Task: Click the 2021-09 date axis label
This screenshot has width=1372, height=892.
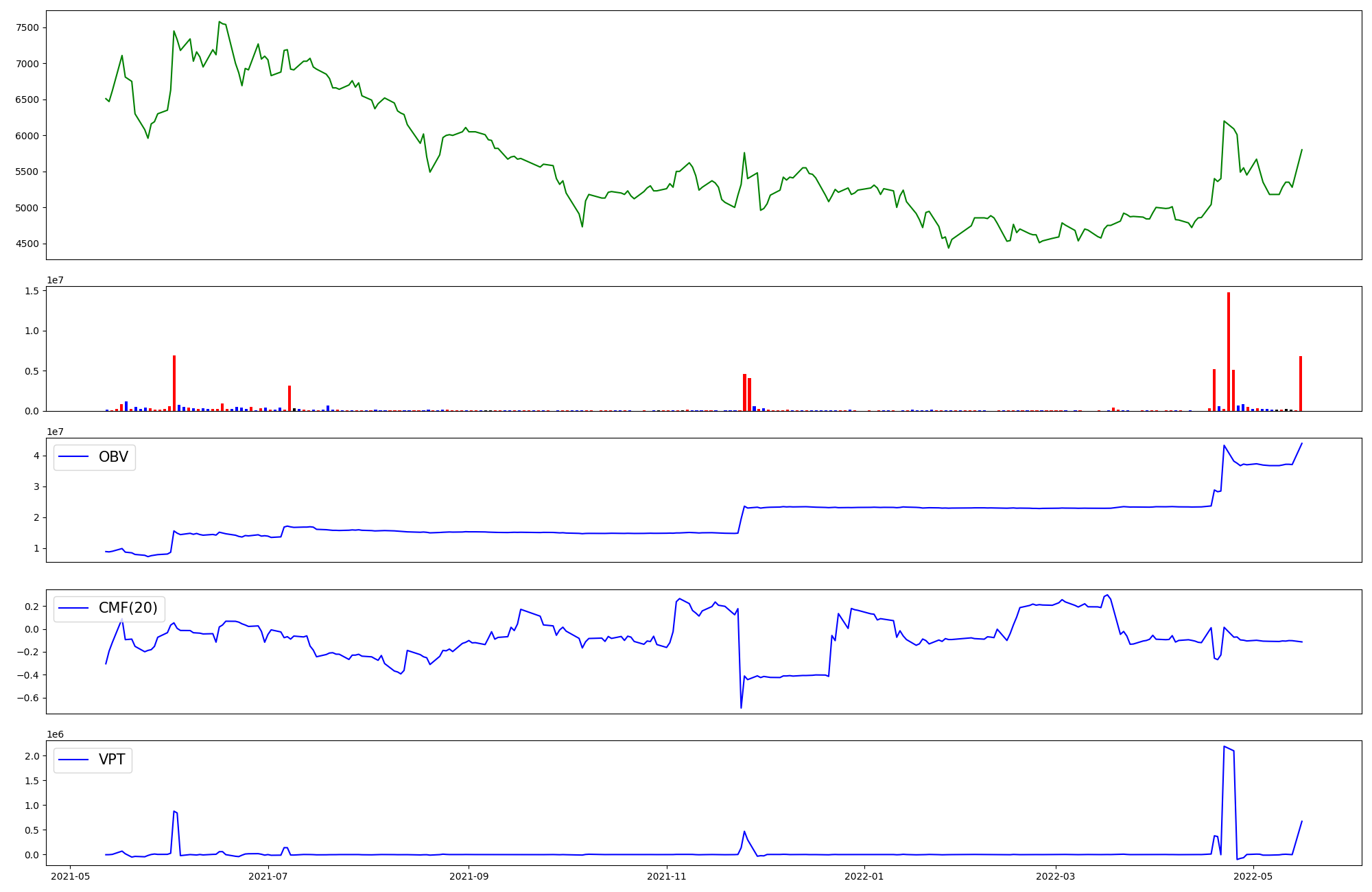Action: click(469, 876)
